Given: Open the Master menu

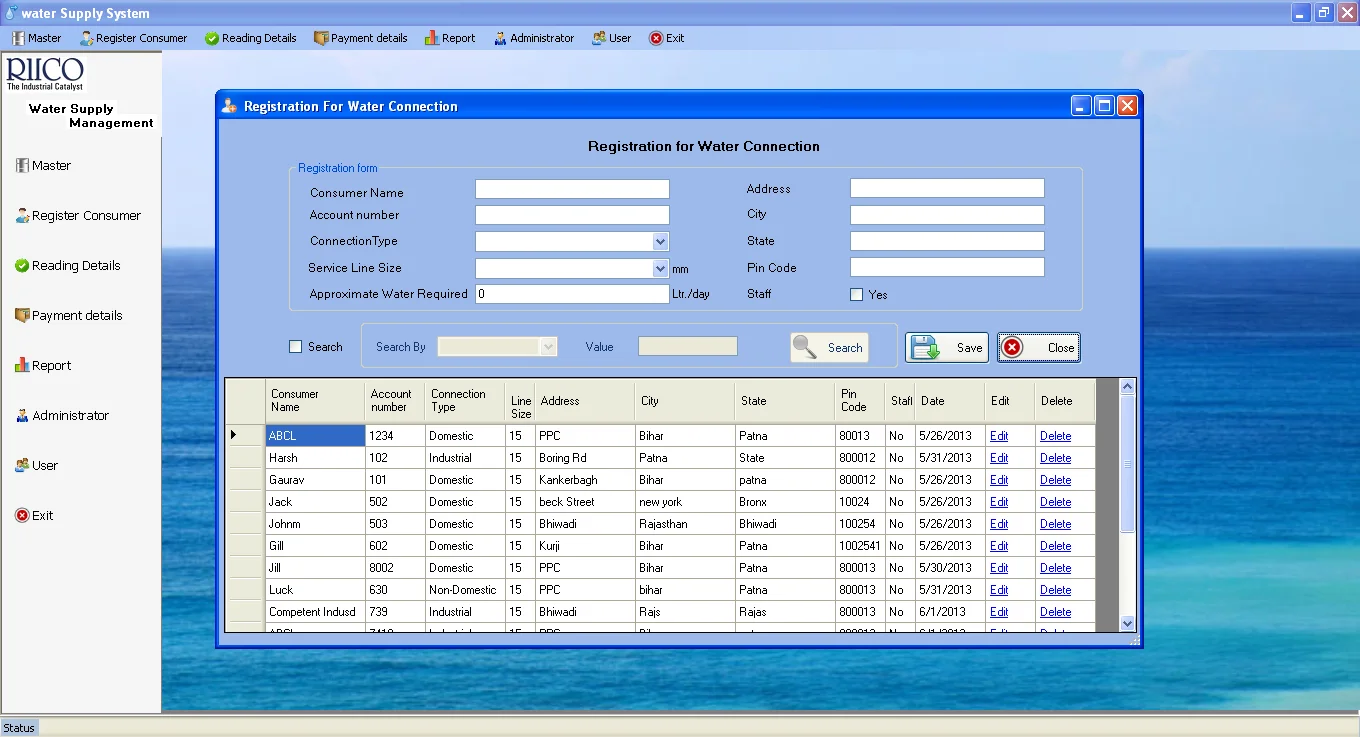Looking at the screenshot, I should pyautogui.click(x=37, y=38).
